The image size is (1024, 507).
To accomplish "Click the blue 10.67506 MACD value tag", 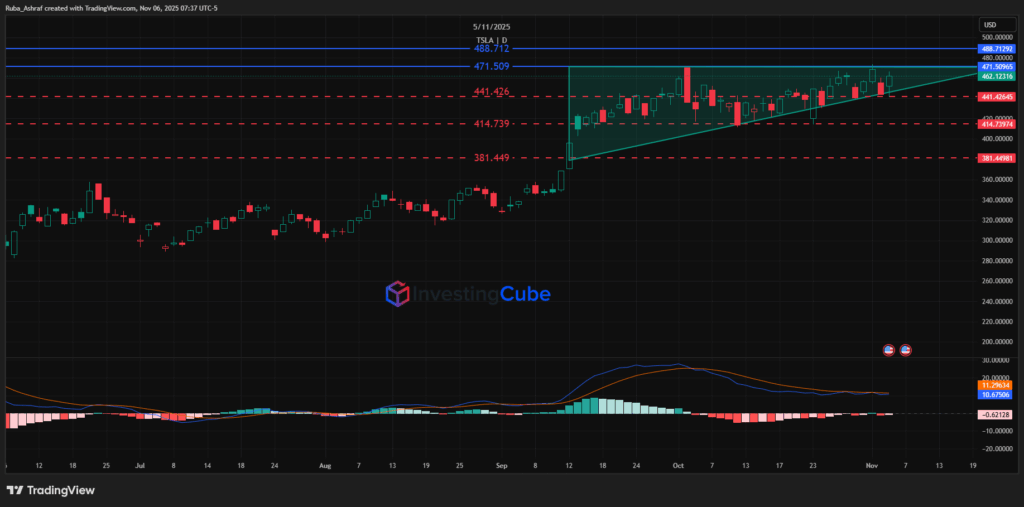I will pos(998,394).
